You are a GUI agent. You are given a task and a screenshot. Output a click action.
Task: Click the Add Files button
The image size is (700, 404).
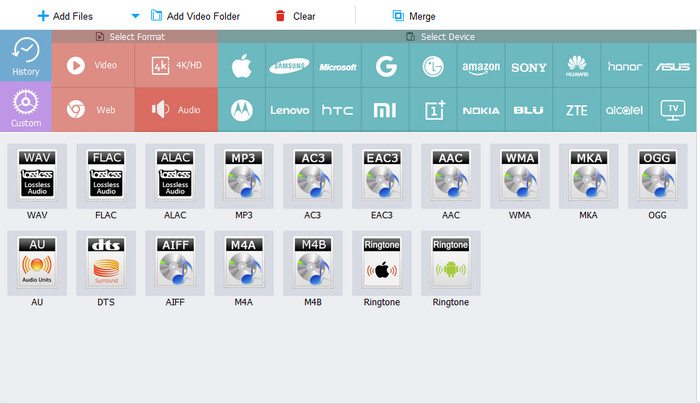(65, 17)
